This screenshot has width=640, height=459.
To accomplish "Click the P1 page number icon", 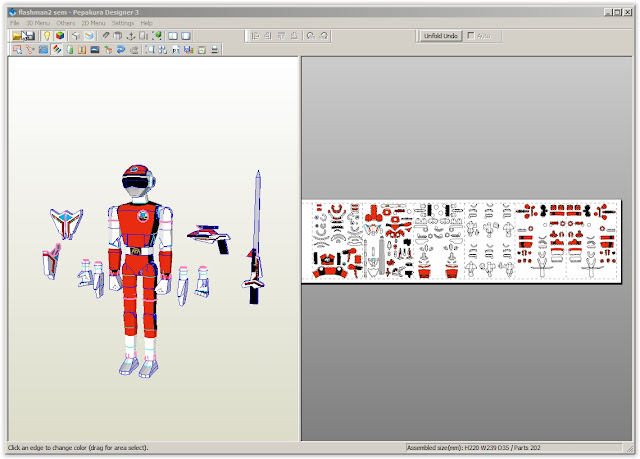I will 176,50.
